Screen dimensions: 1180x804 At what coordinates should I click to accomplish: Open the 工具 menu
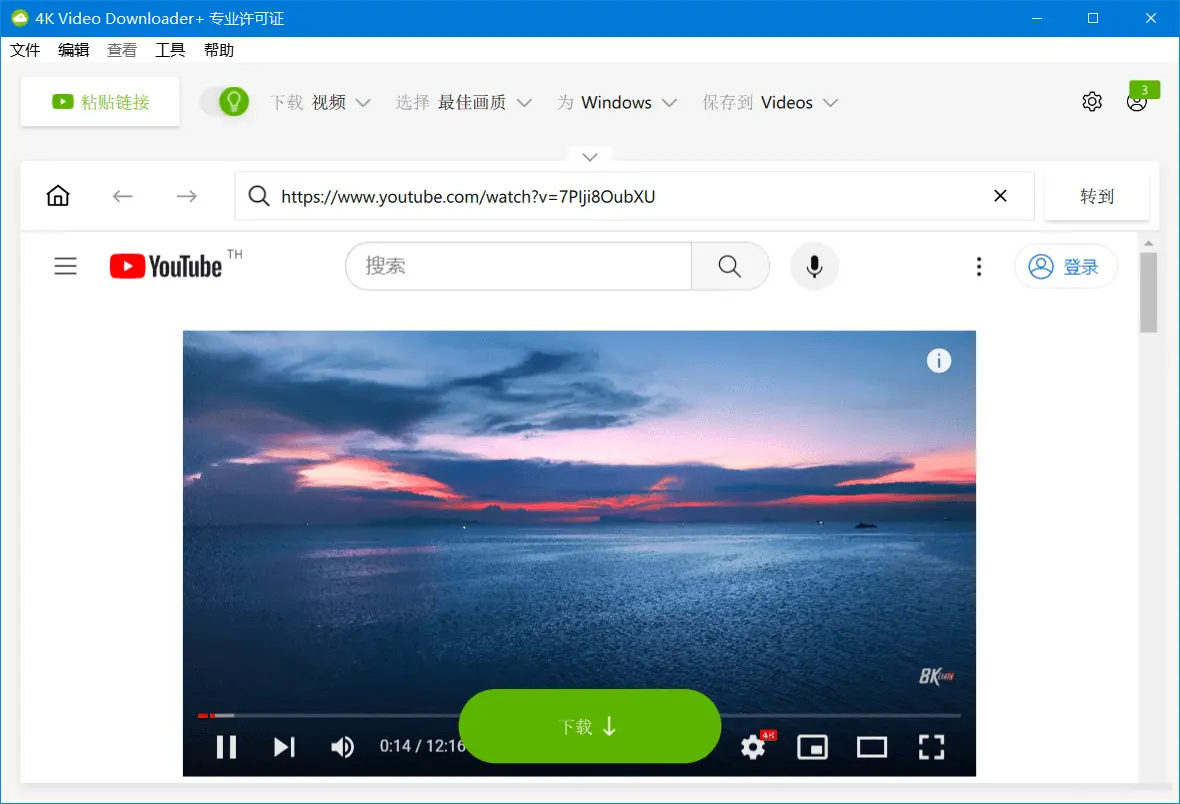point(169,49)
